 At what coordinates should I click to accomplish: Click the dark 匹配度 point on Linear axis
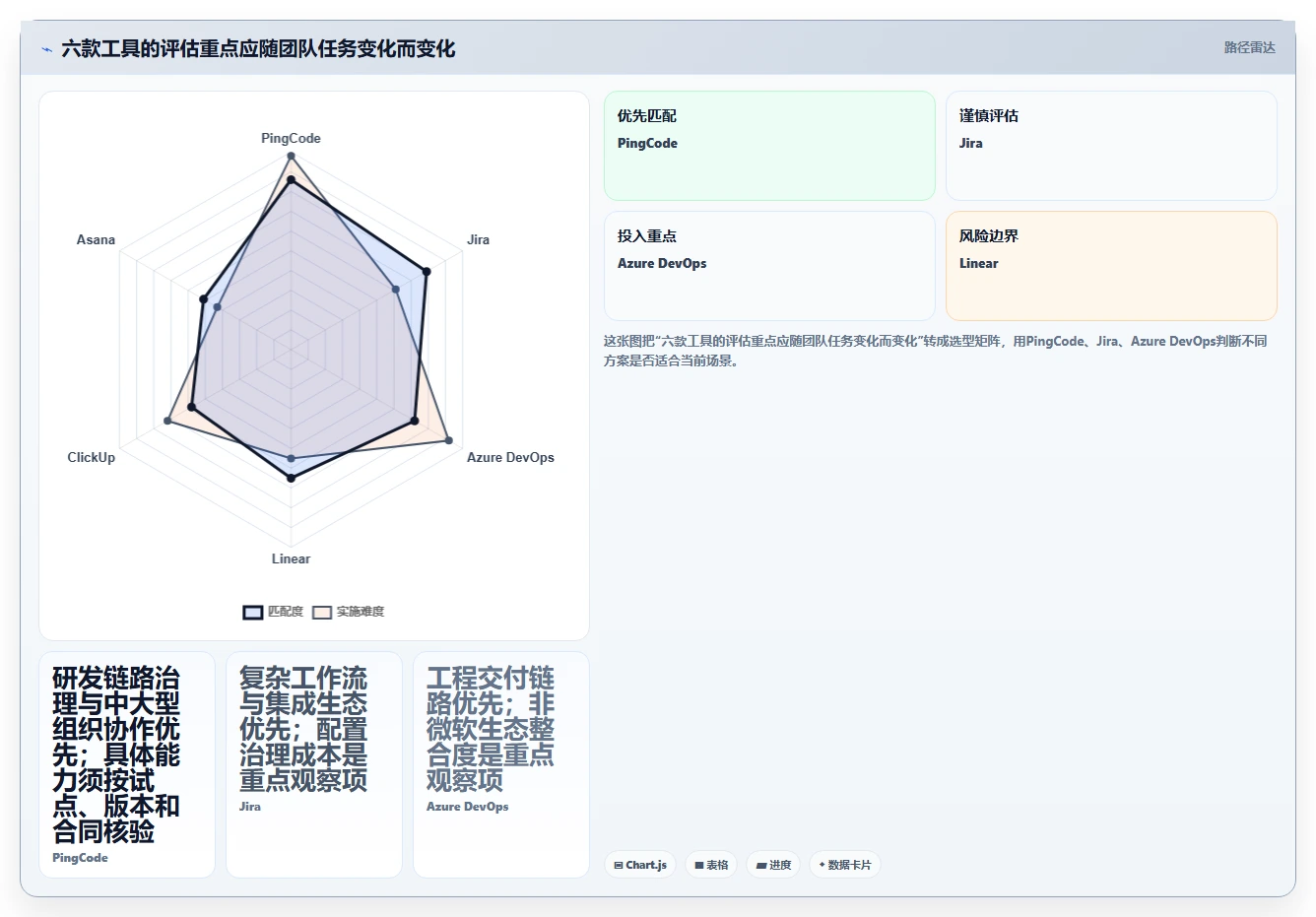[x=291, y=479]
